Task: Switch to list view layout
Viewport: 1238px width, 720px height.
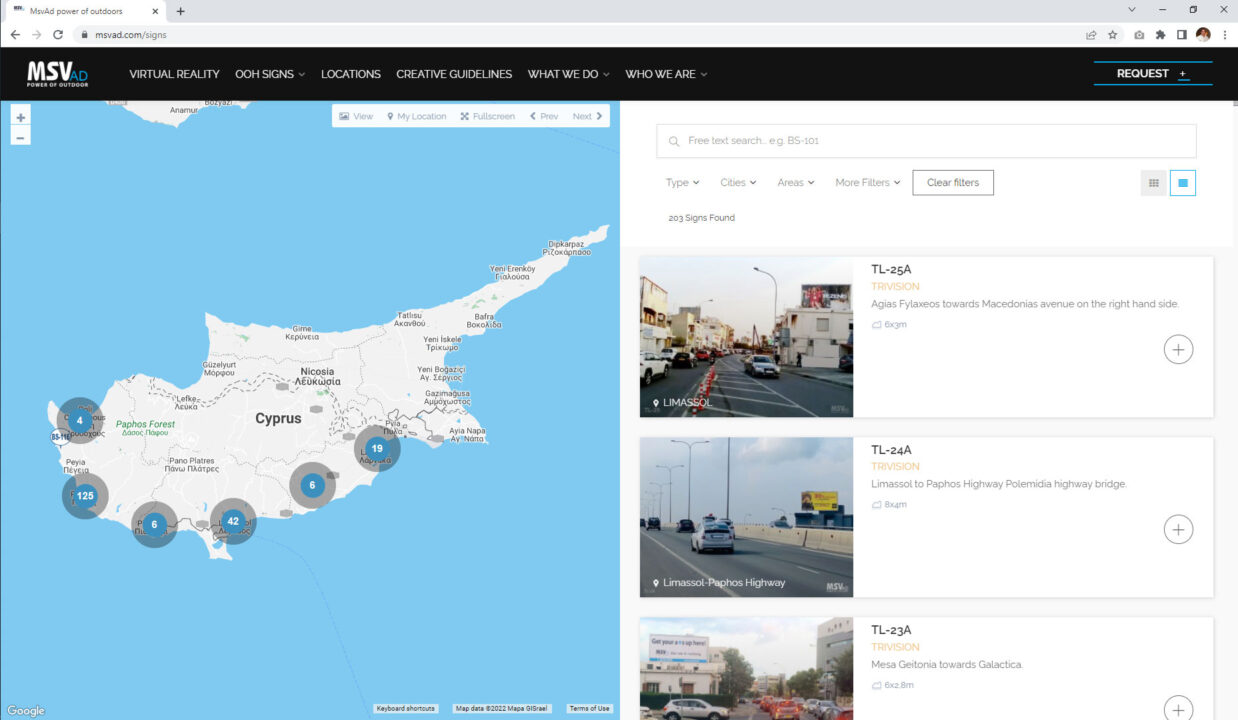Action: [1183, 183]
